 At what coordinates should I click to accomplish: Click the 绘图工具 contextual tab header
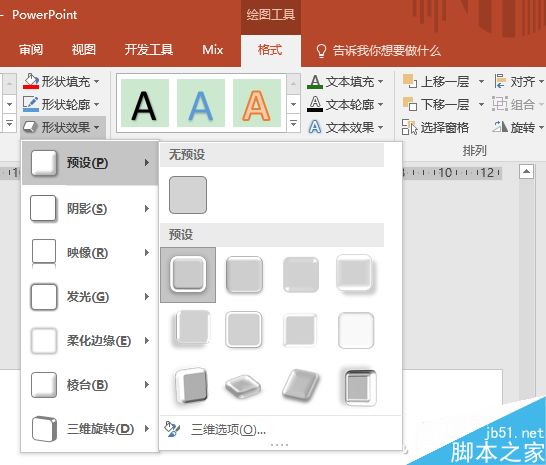271,15
